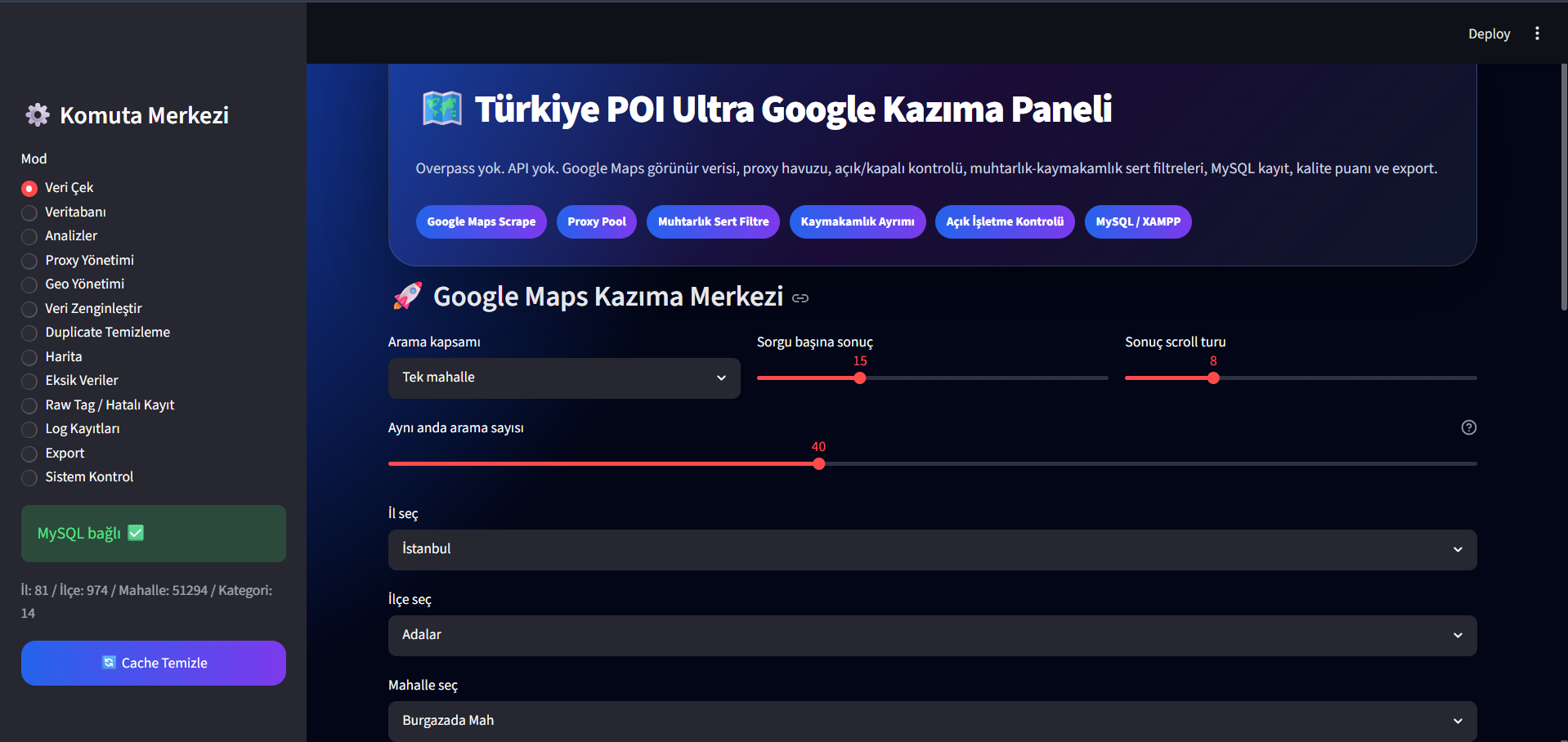The image size is (1568, 742).
Task: Click the Türkiye POI Ultra Google Kazıma Paneli title
Action: coord(793,109)
